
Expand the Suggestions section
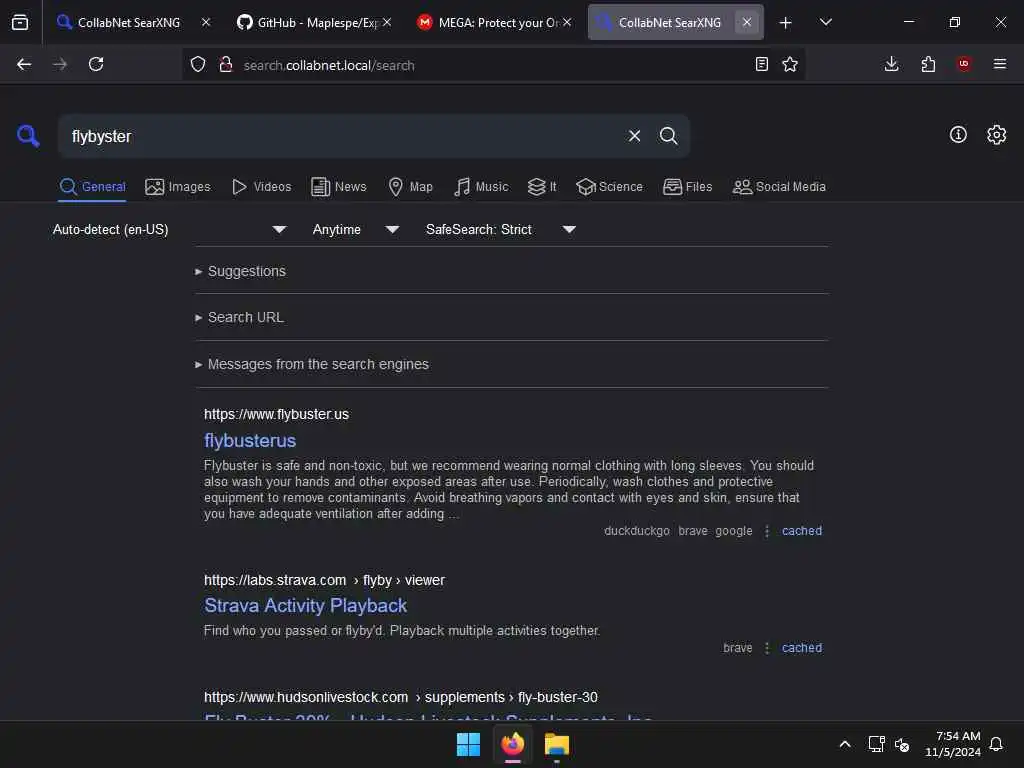(240, 271)
